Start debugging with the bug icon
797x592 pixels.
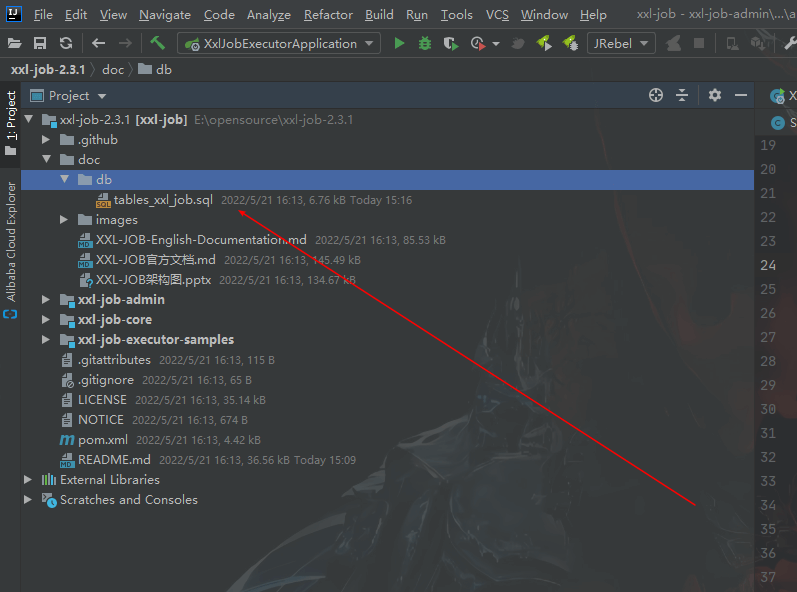pos(424,44)
